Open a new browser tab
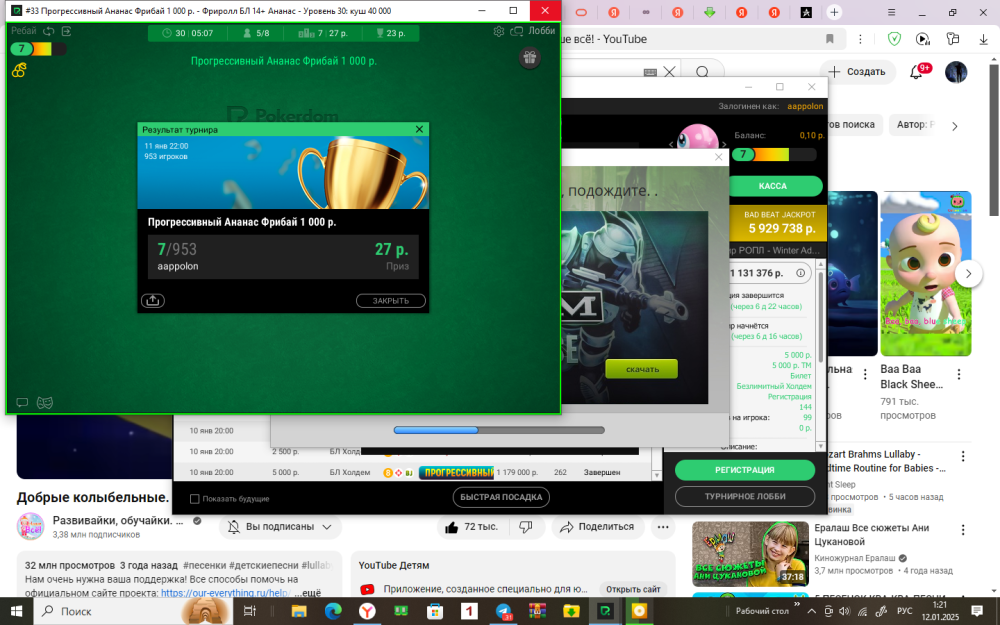This screenshot has height=625, width=1000. point(834,12)
